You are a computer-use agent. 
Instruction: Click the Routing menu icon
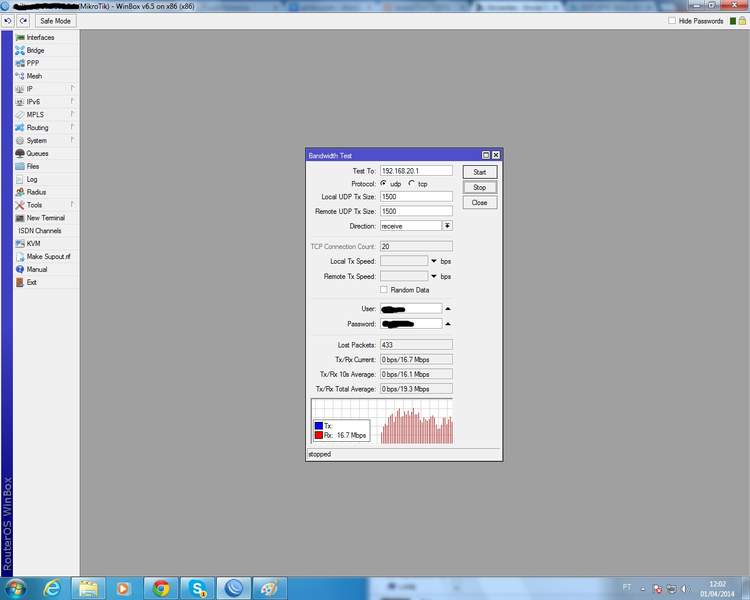(20, 128)
